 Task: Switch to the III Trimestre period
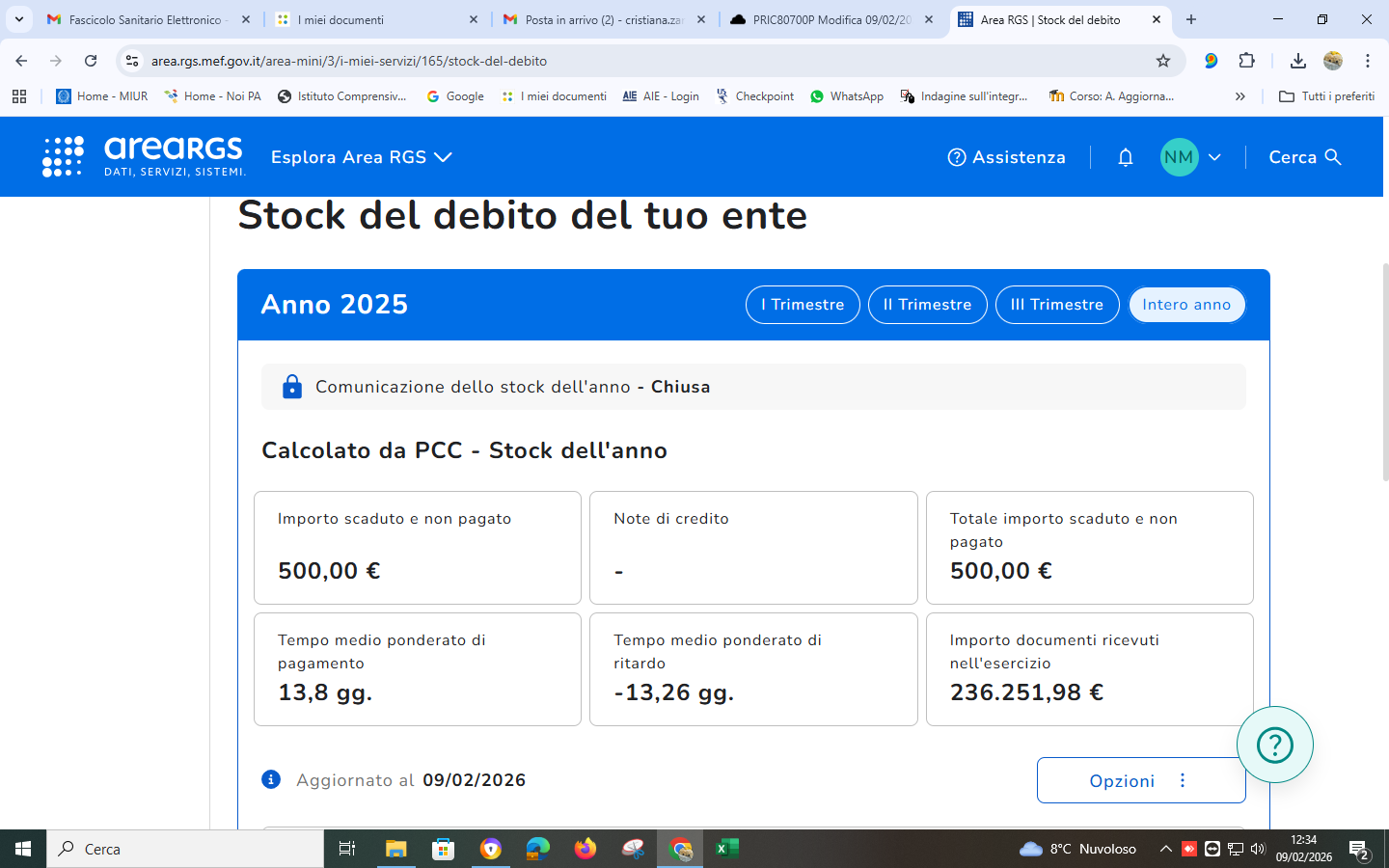[1056, 305]
